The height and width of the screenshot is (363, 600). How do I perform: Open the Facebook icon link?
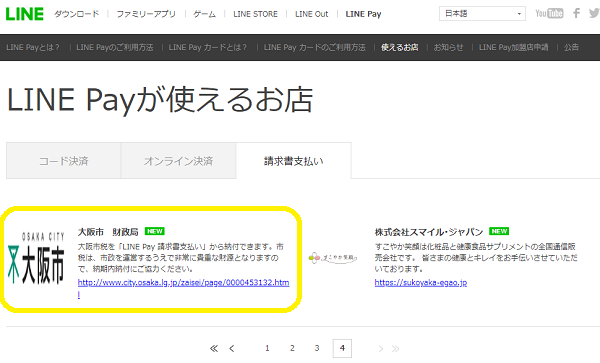click(576, 13)
